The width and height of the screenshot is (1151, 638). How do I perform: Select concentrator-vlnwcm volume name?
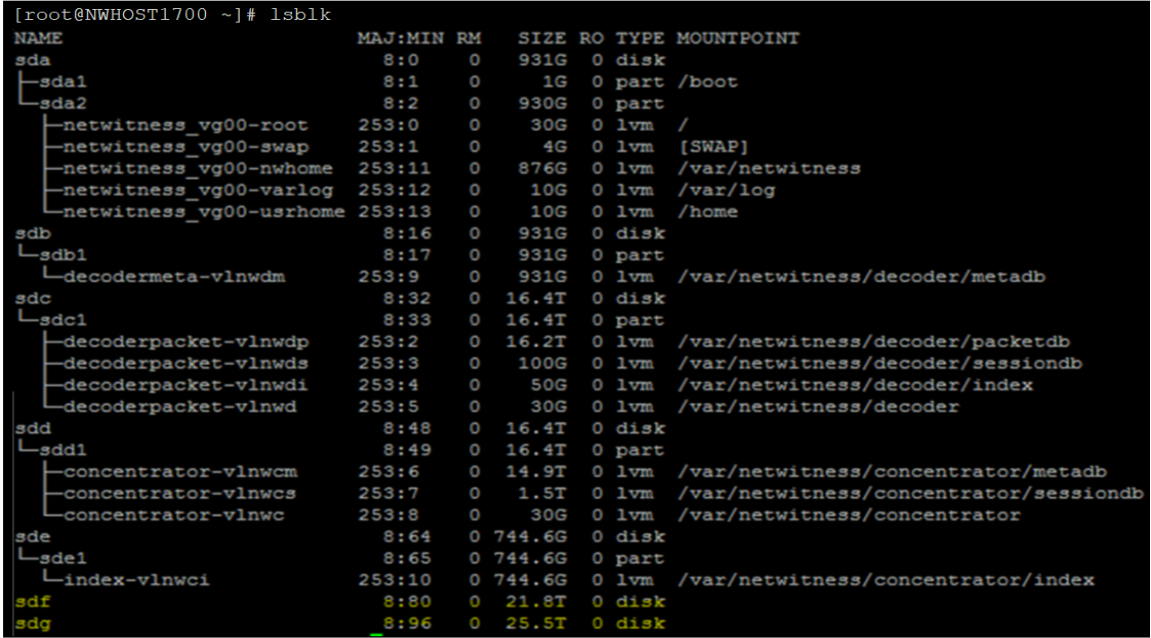pyautogui.click(x=180, y=471)
